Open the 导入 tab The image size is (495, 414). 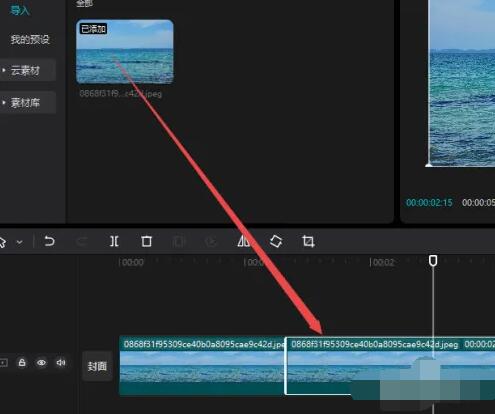(20, 10)
